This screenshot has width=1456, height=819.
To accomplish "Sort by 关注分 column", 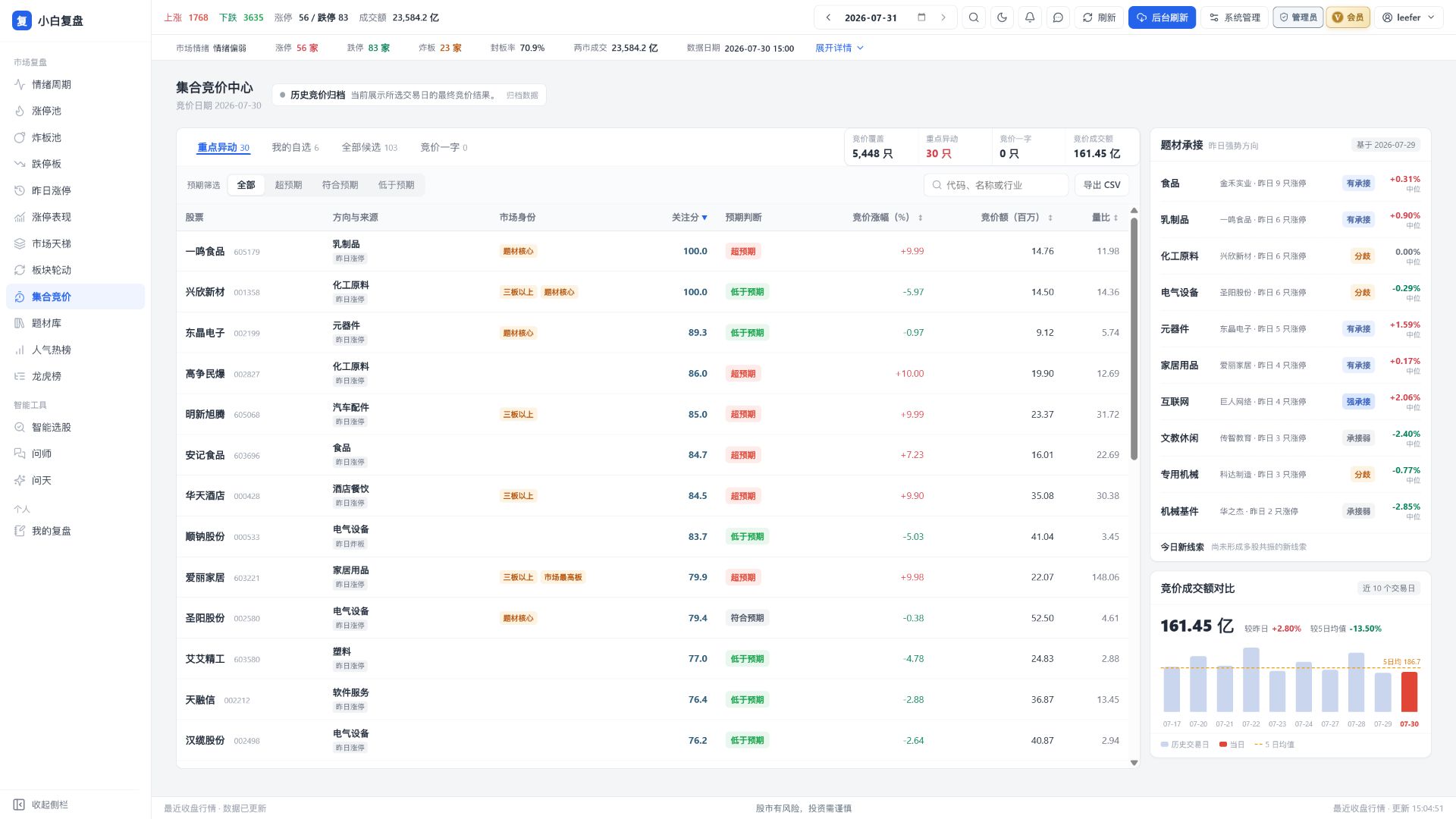I will [x=689, y=218].
